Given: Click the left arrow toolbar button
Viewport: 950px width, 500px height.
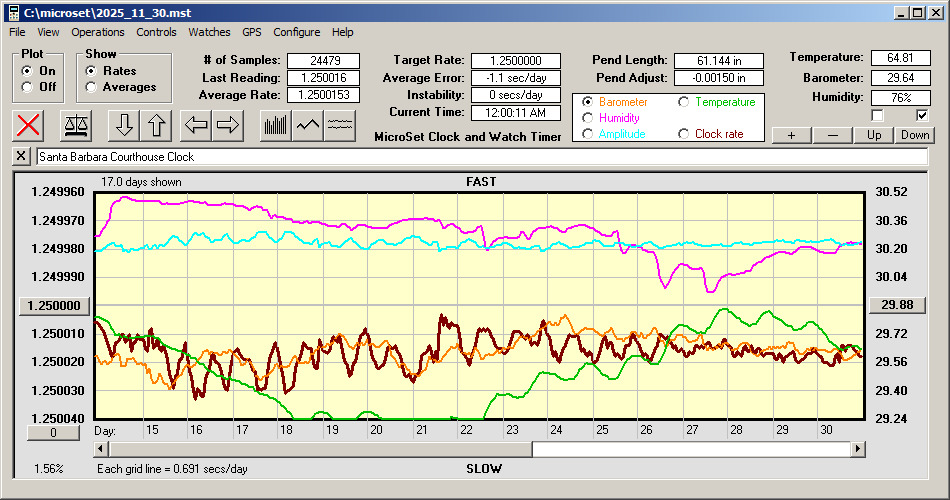Looking at the screenshot, I should click(x=195, y=125).
